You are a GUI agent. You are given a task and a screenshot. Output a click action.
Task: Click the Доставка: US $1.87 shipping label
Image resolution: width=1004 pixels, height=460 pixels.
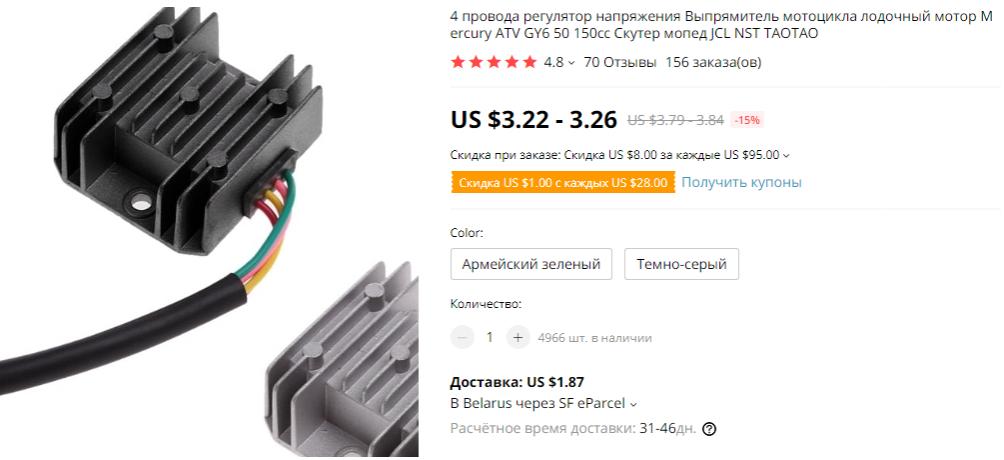(517, 382)
